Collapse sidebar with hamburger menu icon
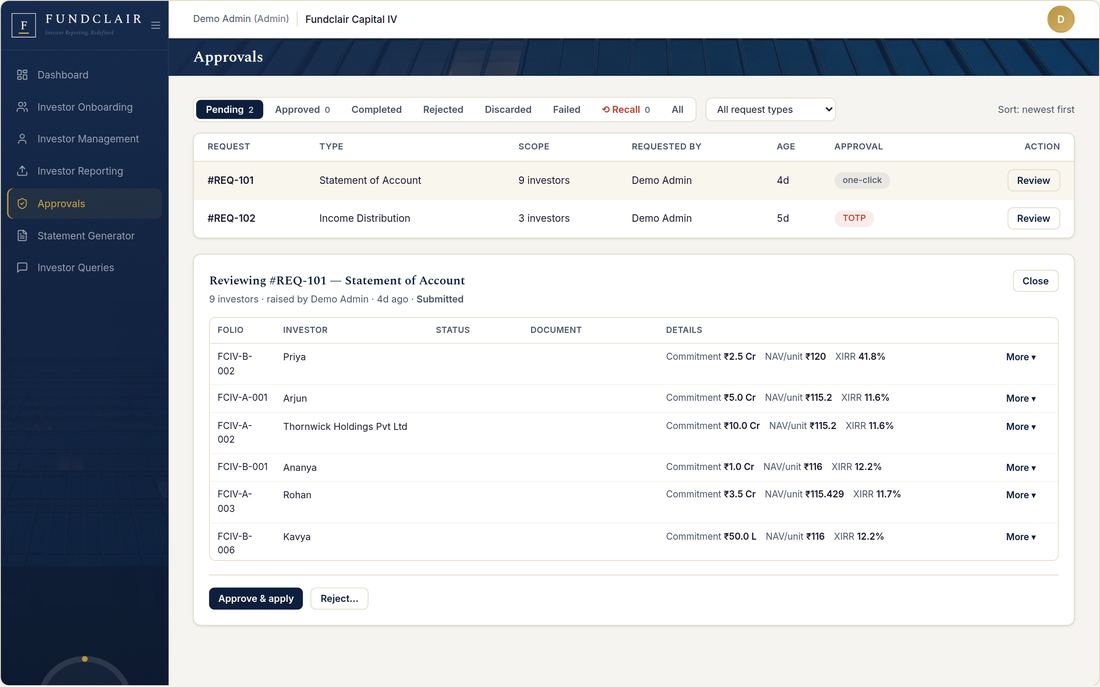The image size is (1100, 687). point(156,25)
